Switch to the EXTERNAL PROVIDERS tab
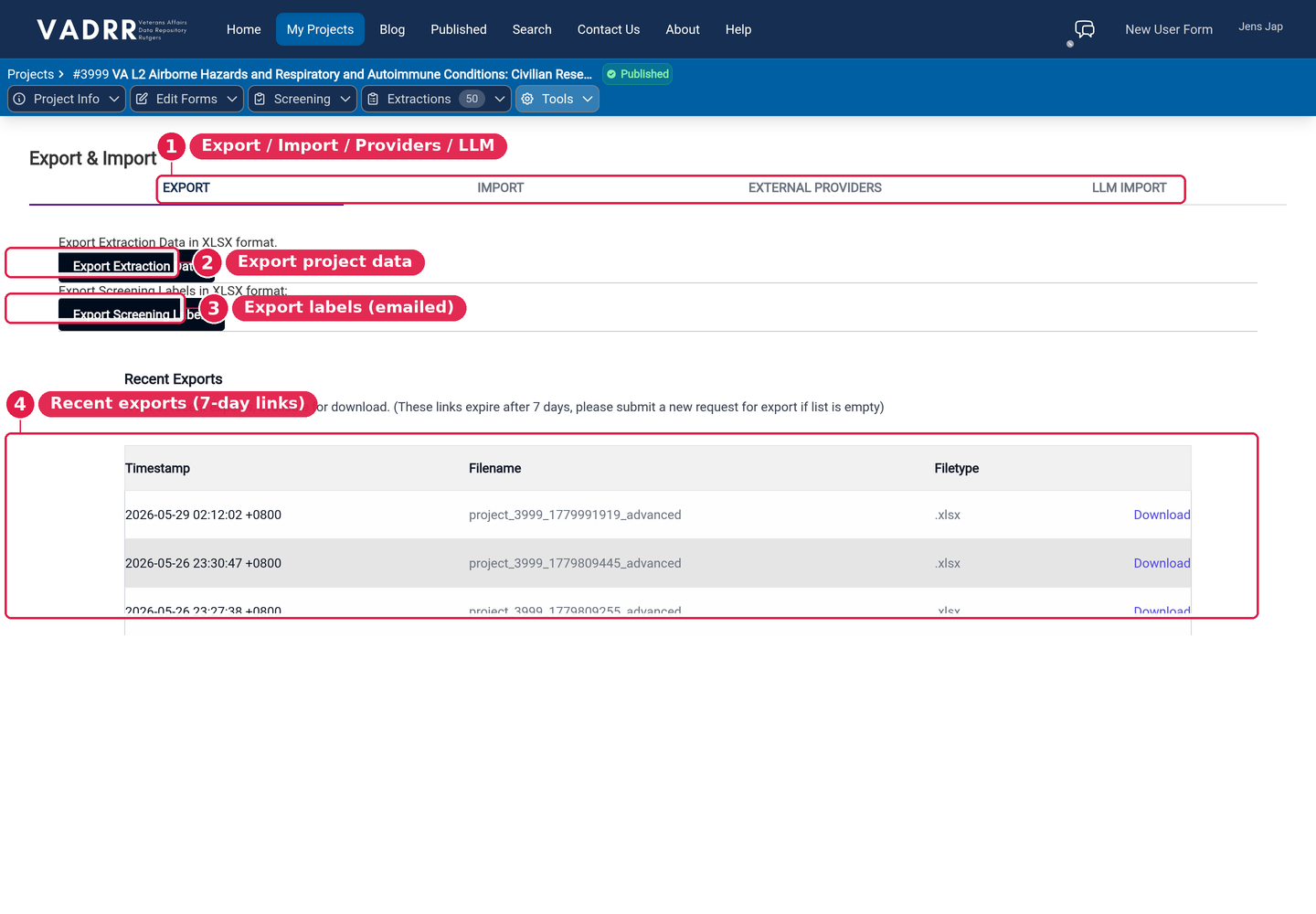The image size is (1316, 914). [x=815, y=187]
